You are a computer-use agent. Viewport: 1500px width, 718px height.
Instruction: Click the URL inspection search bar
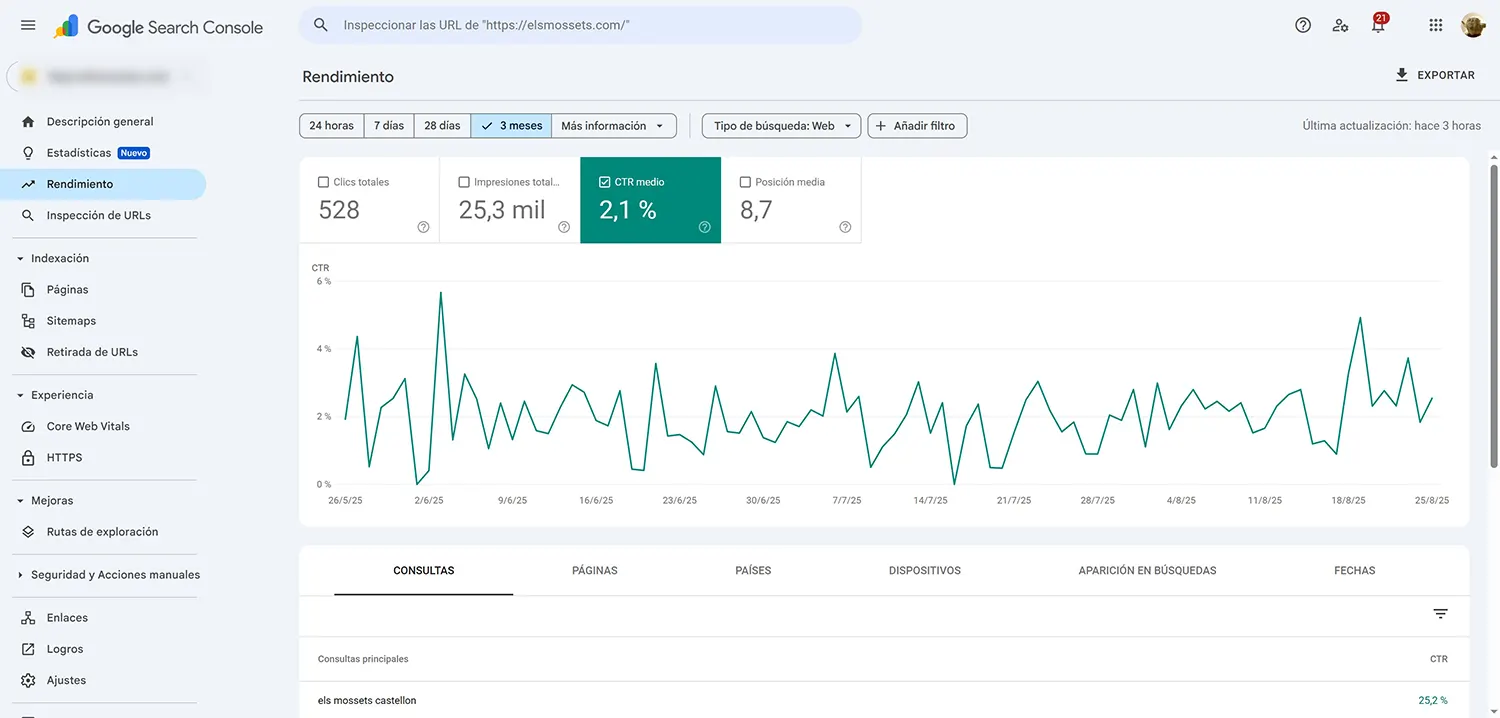(x=578, y=24)
